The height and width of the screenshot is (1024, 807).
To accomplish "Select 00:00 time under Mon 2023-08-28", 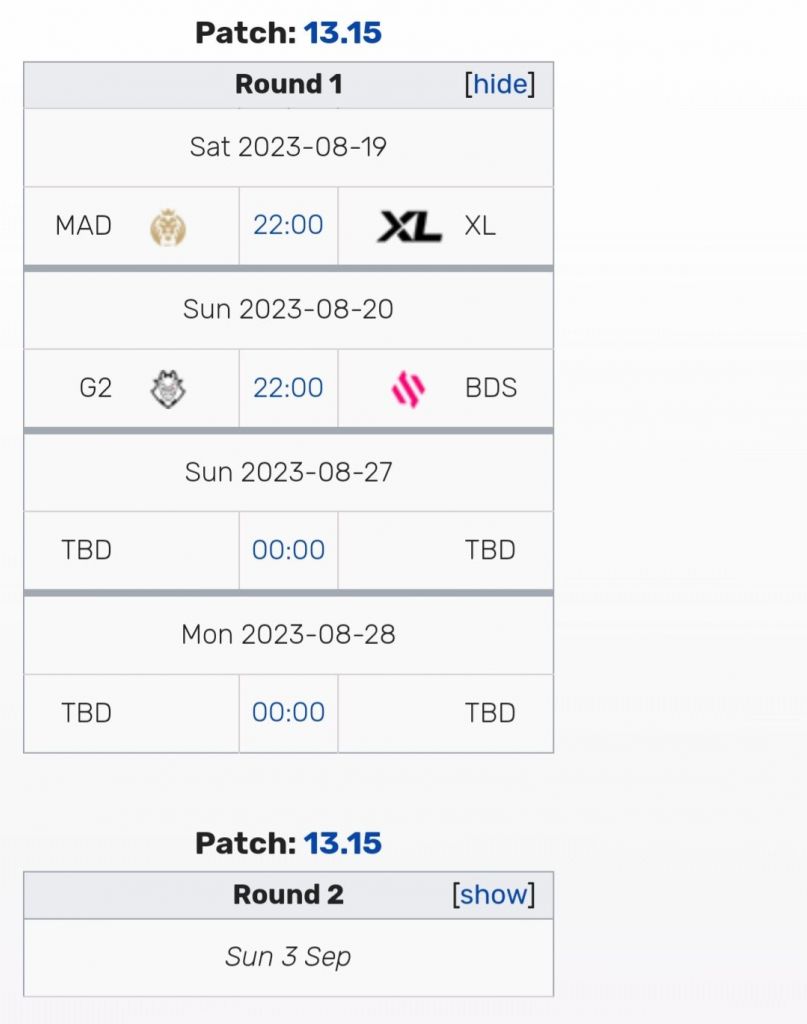I will coord(288,712).
